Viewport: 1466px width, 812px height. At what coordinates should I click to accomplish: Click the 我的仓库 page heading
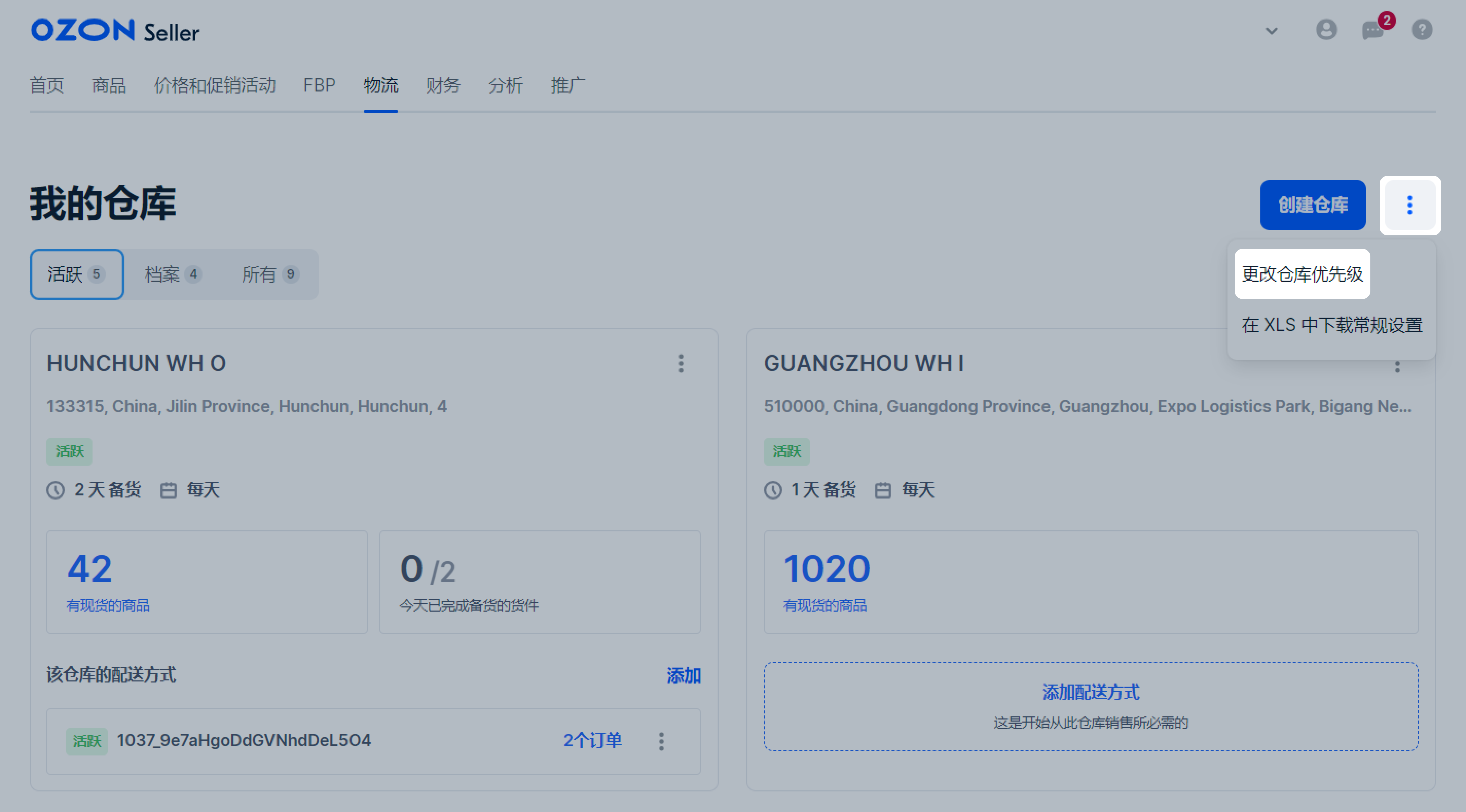pos(103,203)
